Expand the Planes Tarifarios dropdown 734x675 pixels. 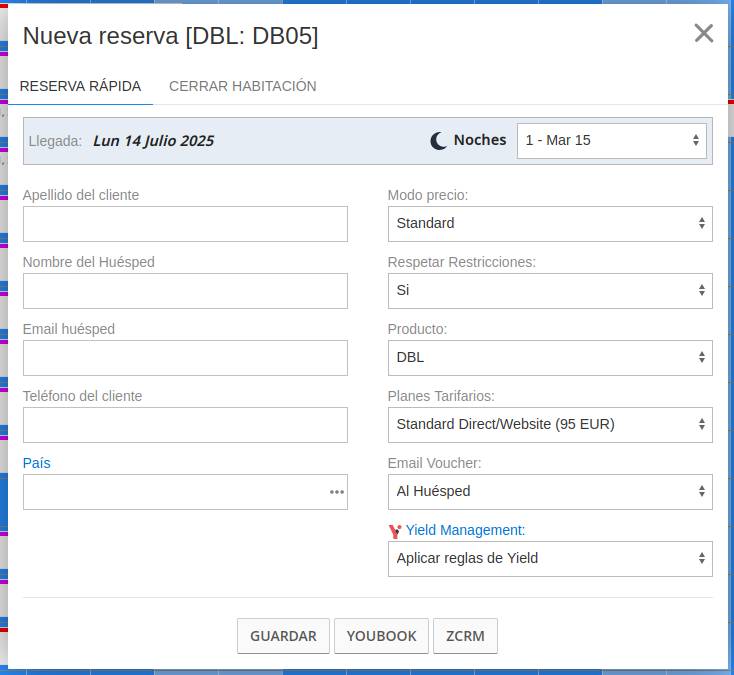[549, 425]
